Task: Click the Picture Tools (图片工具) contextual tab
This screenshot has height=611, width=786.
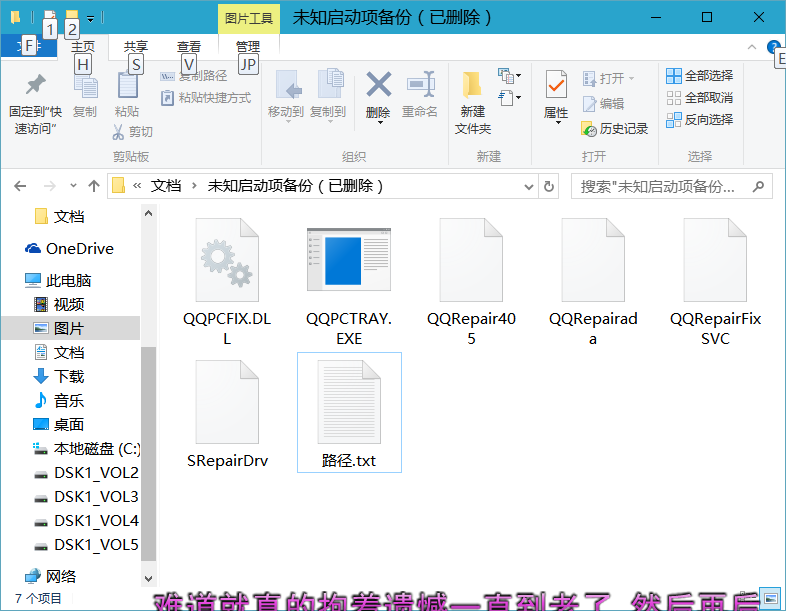Action: click(249, 19)
